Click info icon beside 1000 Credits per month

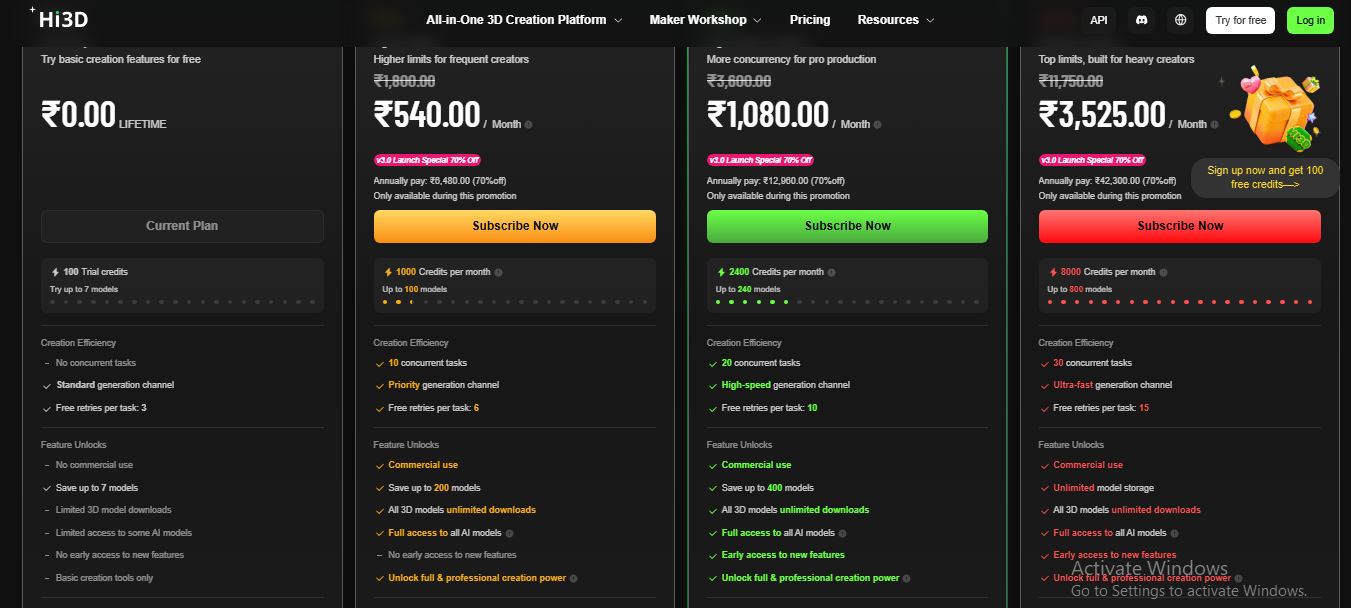(498, 272)
